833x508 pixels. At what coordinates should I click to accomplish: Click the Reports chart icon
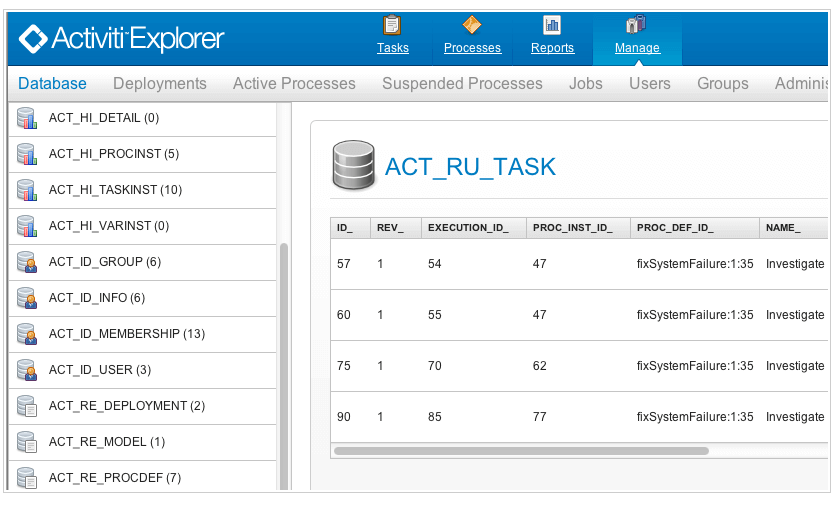[x=552, y=24]
